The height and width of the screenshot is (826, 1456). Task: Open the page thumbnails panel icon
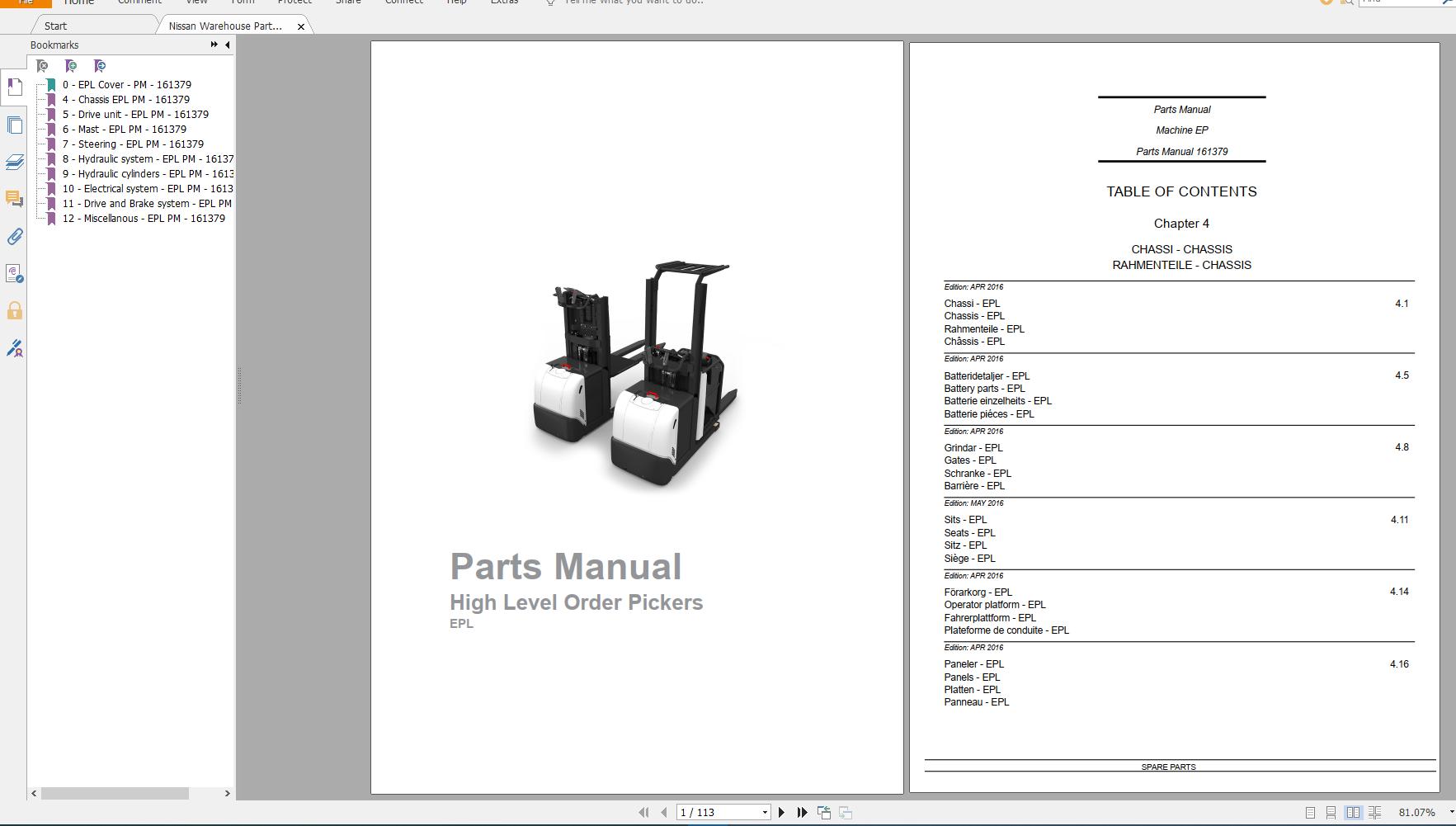[x=14, y=125]
